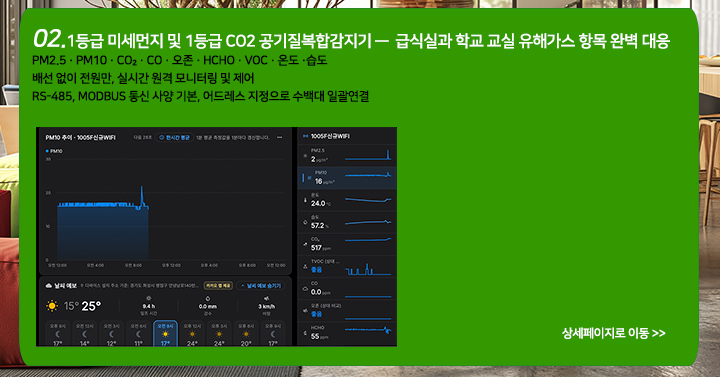Screen dimensions: 720x377
Task: Click the CO₂ icon beside 517 ppm
Action: 305,245
